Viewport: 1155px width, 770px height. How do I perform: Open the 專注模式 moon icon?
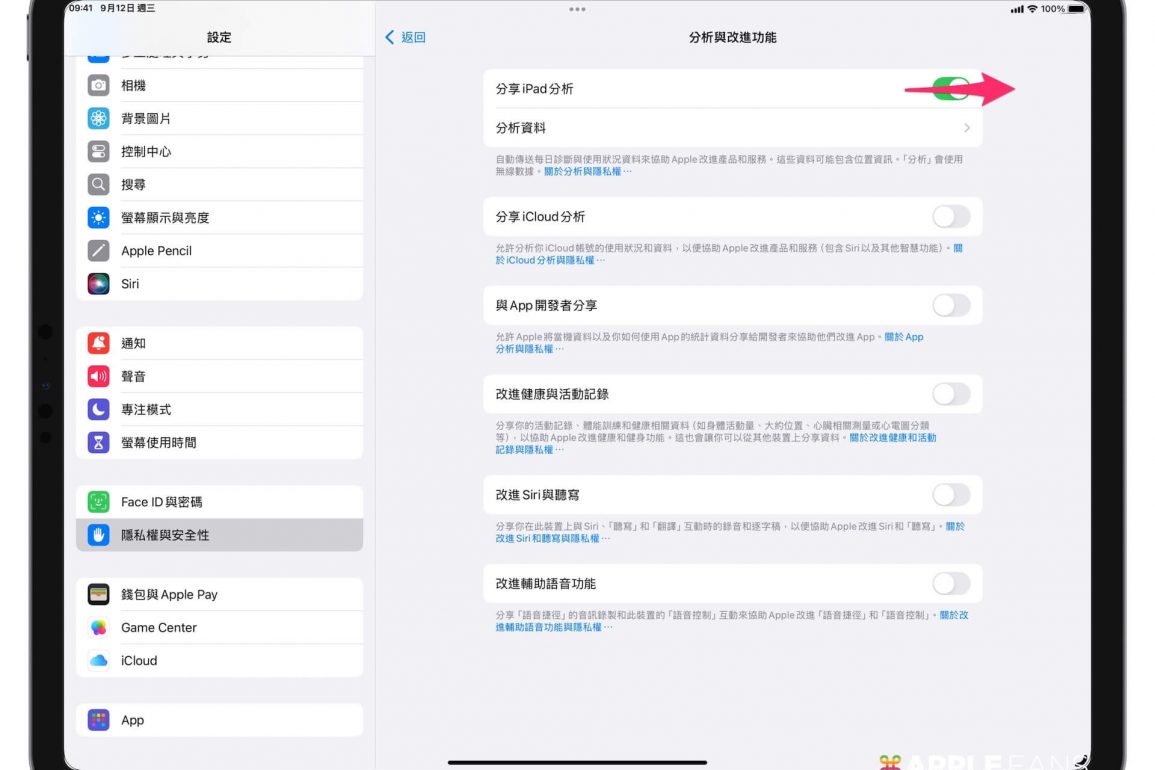(x=98, y=409)
